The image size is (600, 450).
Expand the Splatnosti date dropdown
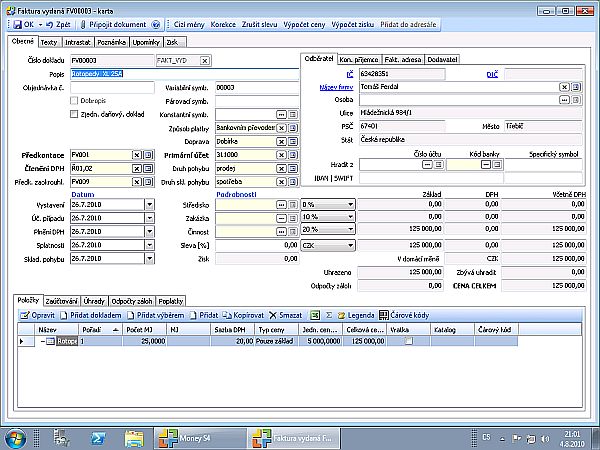(x=149, y=245)
